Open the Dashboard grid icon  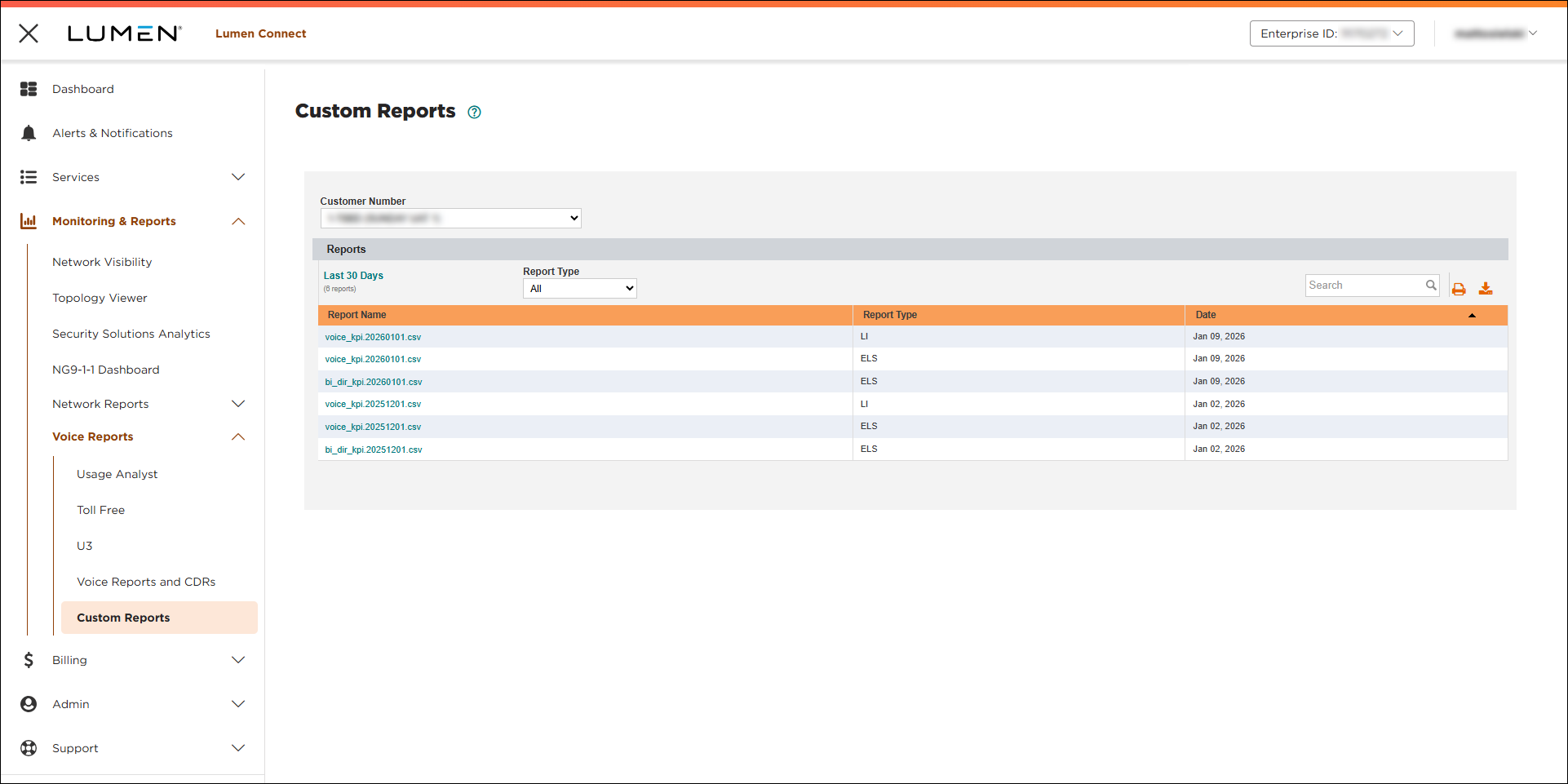[x=29, y=88]
